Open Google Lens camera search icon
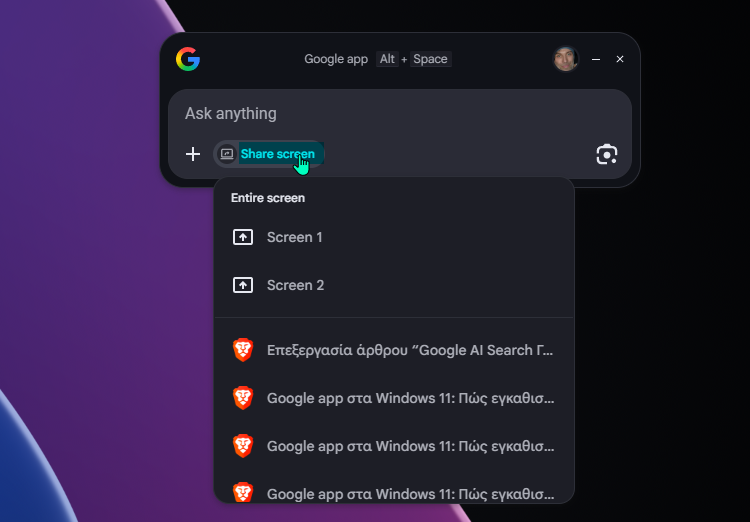 [607, 154]
